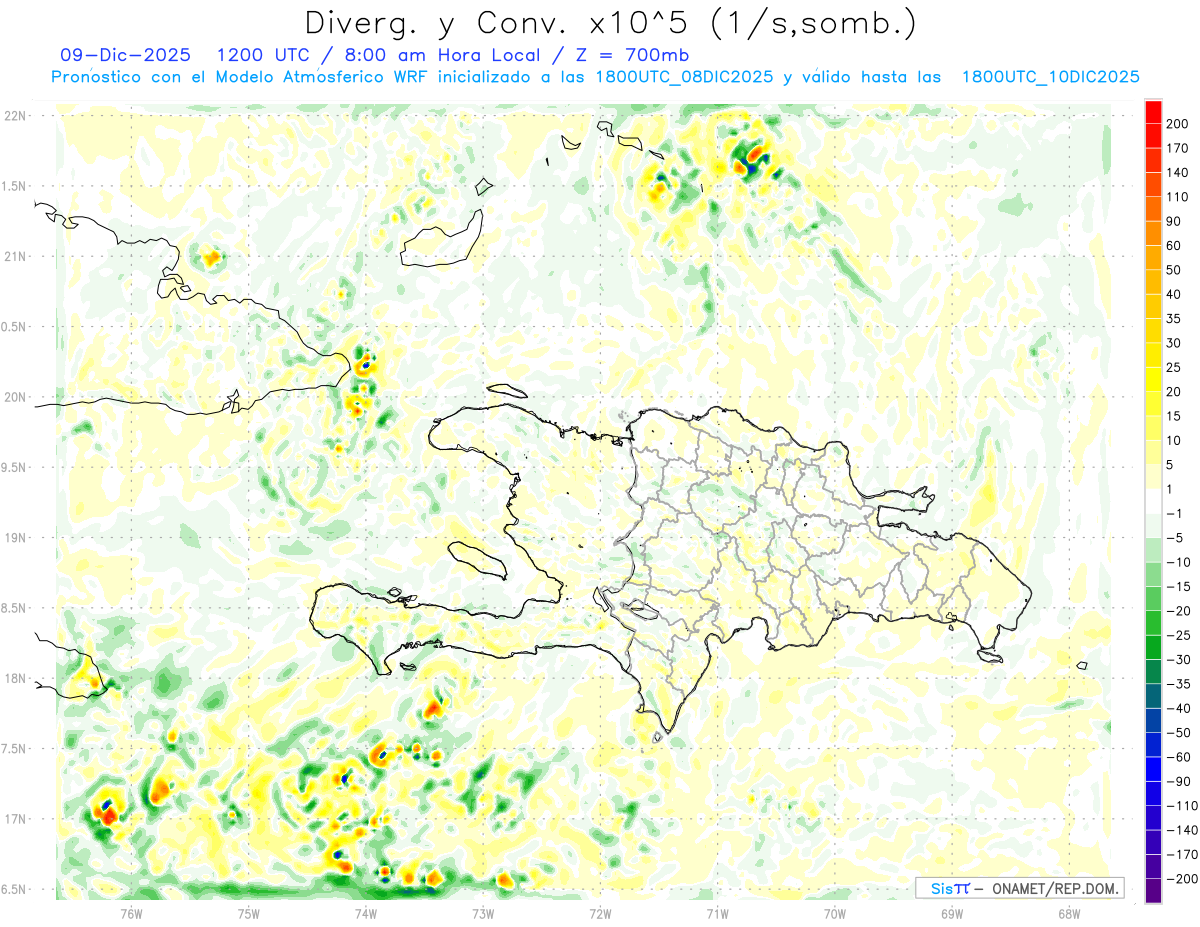Click the '20N' latitude label
The height and width of the screenshot is (927, 1200).
pyautogui.click(x=16, y=397)
